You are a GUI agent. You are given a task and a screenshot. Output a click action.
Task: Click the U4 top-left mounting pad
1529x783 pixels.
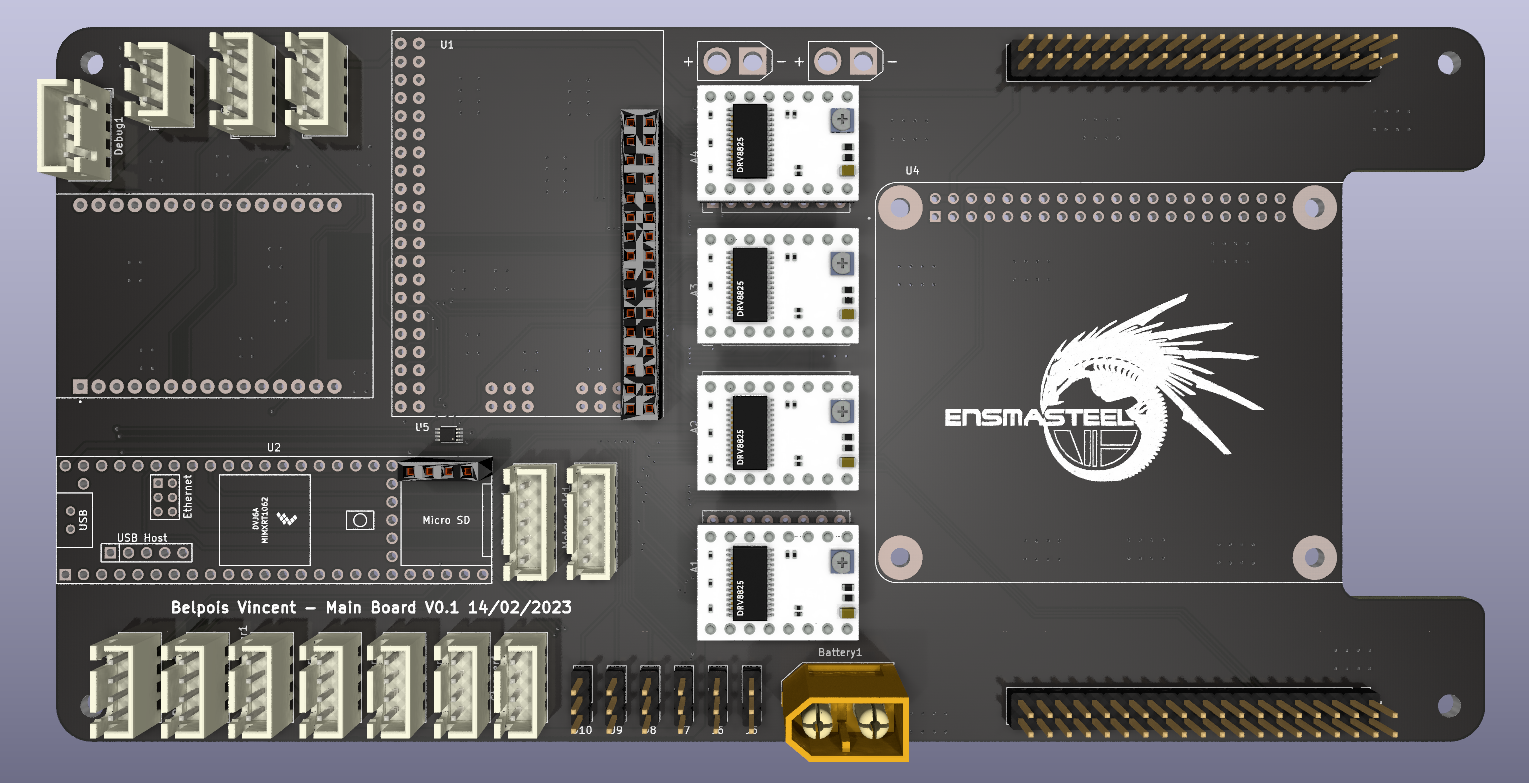point(901,208)
